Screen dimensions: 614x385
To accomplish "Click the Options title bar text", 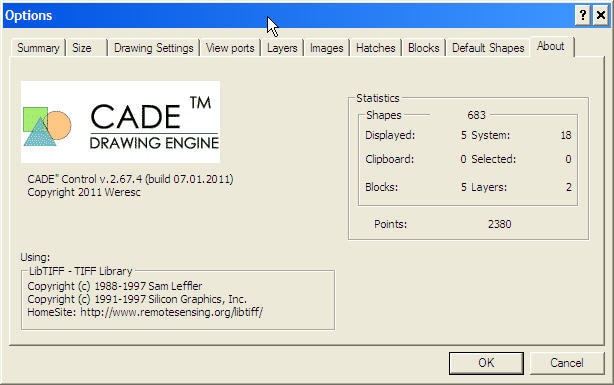I will [x=29, y=16].
